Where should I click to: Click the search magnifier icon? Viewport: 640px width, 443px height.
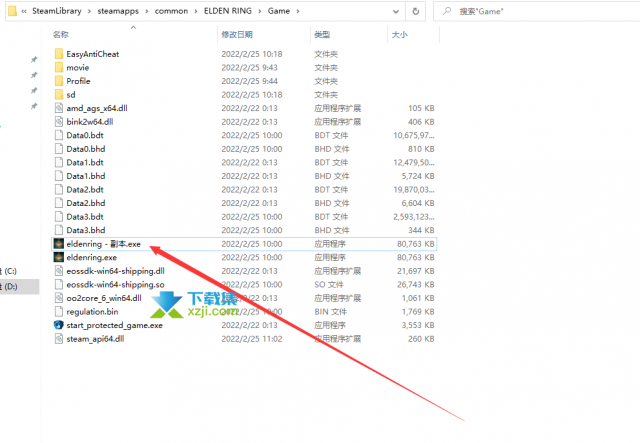click(447, 11)
